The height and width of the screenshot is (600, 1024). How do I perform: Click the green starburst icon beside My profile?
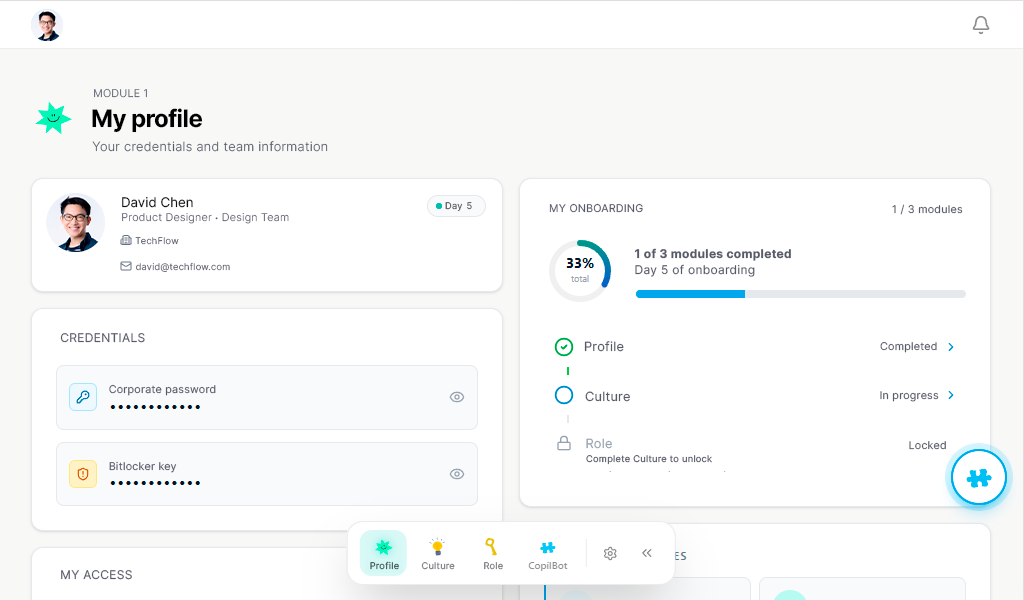(52, 119)
